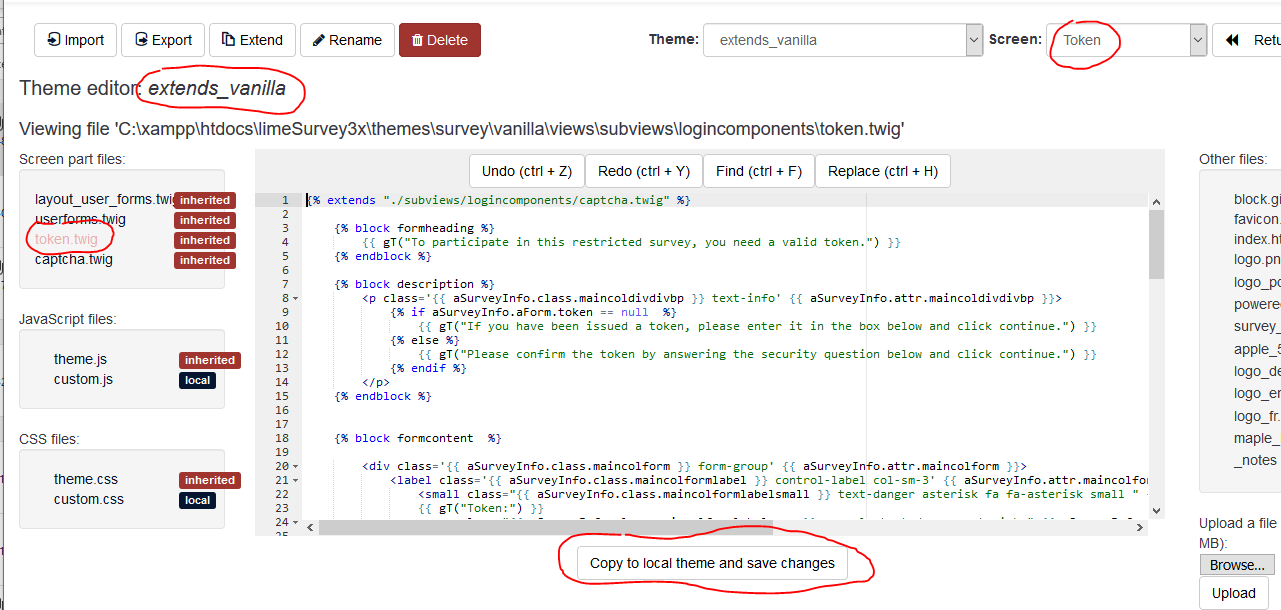
Task: Open custom.js JavaScript file
Action: pos(83,379)
